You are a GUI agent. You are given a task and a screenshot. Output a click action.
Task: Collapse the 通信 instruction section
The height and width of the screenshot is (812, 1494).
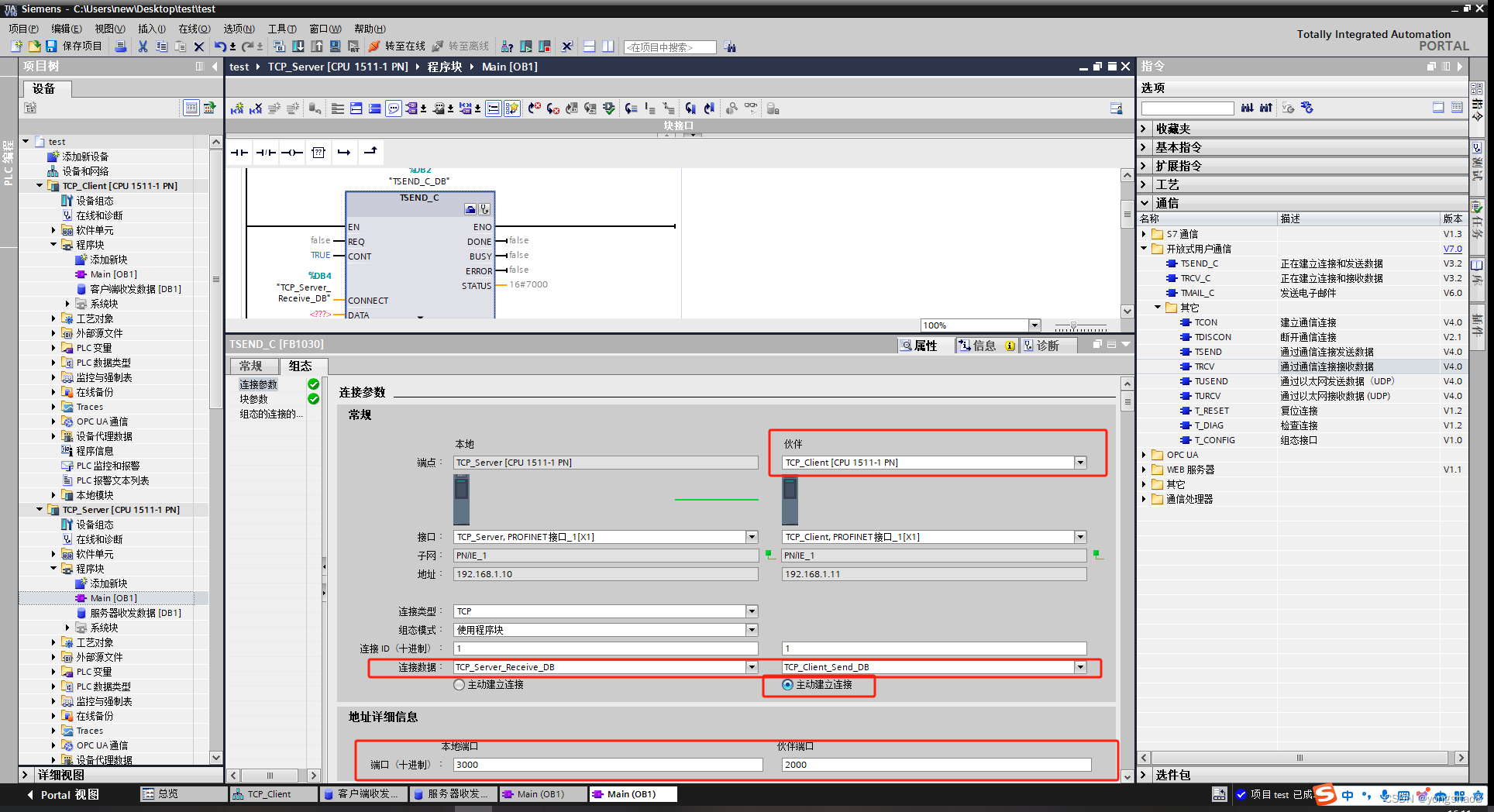coord(1145,203)
